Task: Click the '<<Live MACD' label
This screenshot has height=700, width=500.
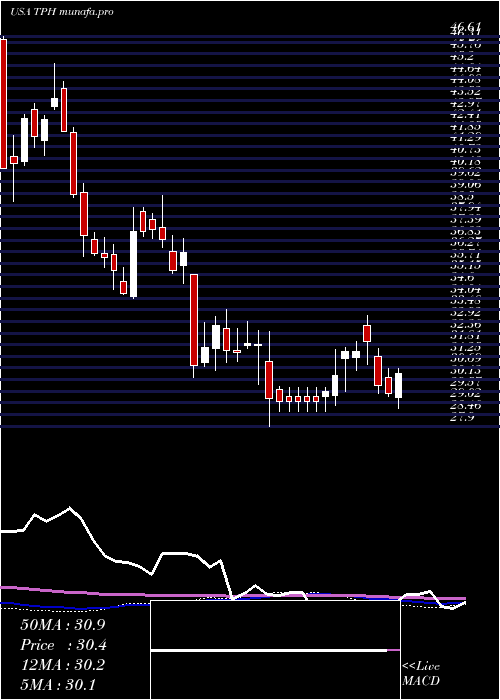Action: coord(421,674)
